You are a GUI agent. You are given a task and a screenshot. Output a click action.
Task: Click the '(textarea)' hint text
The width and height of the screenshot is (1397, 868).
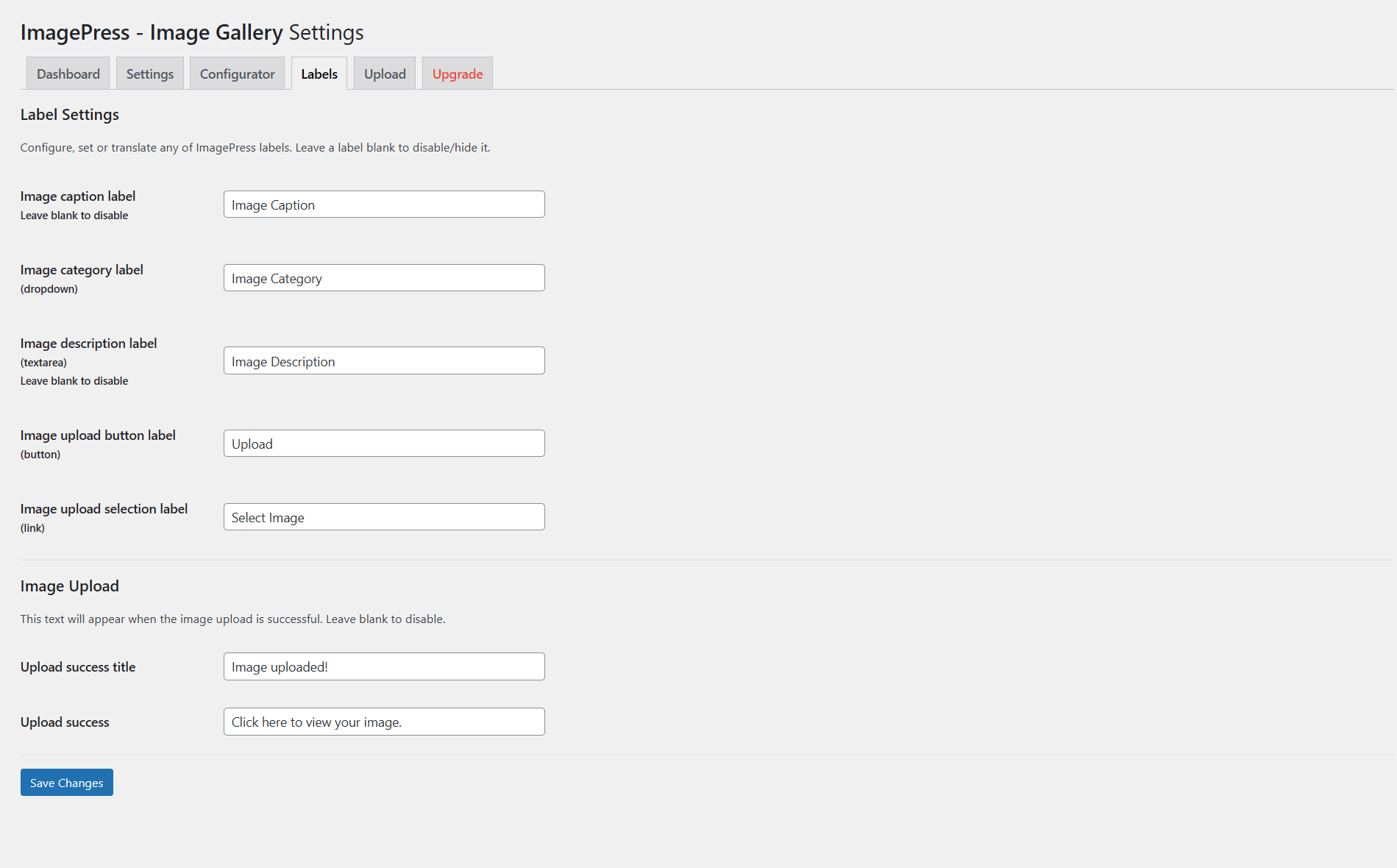(x=43, y=363)
